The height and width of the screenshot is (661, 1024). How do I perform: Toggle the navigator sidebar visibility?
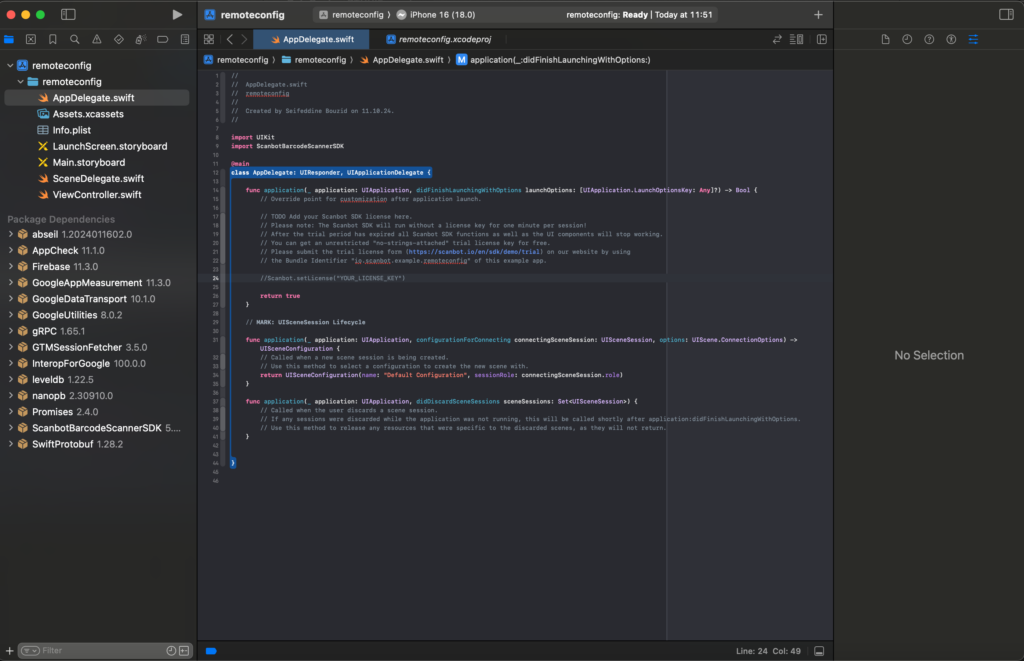[68, 13]
